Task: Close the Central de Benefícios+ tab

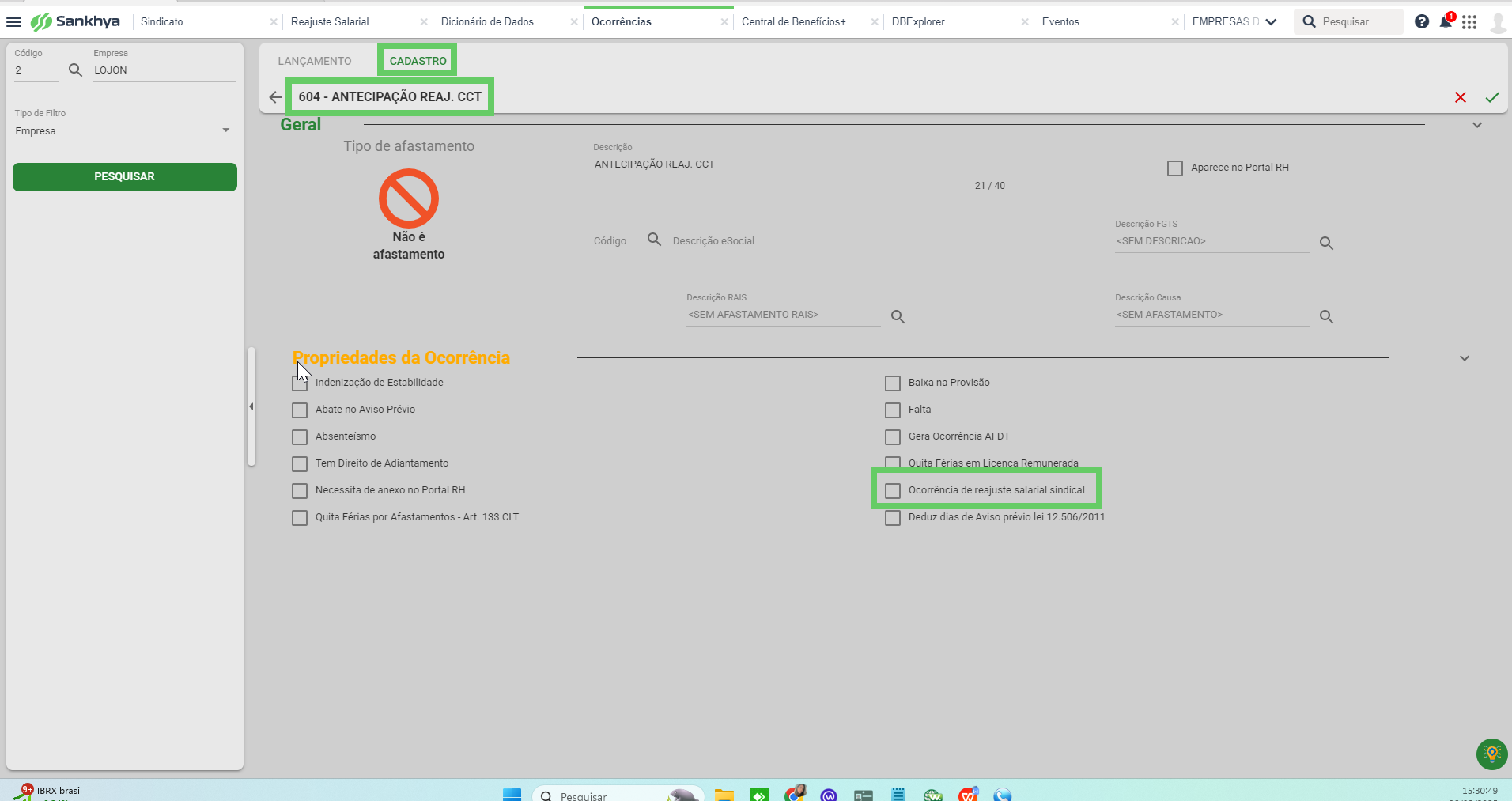Action: click(875, 22)
